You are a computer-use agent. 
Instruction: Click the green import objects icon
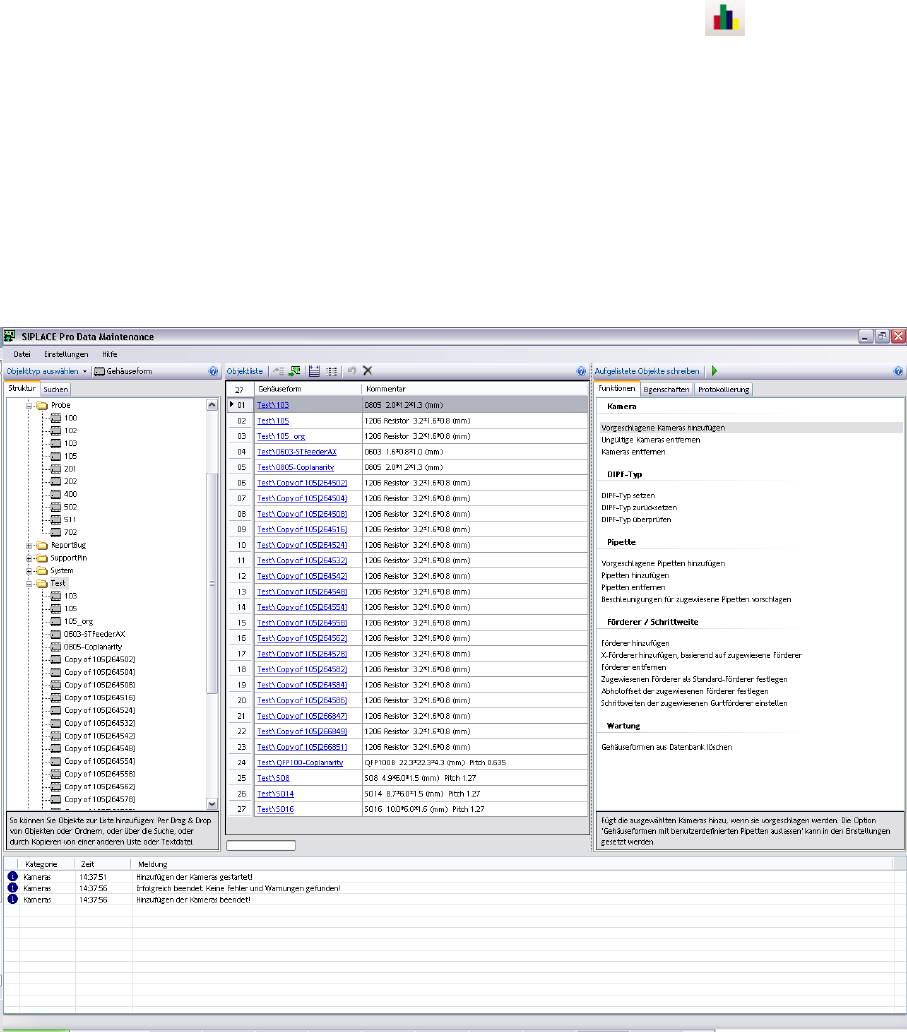click(295, 371)
